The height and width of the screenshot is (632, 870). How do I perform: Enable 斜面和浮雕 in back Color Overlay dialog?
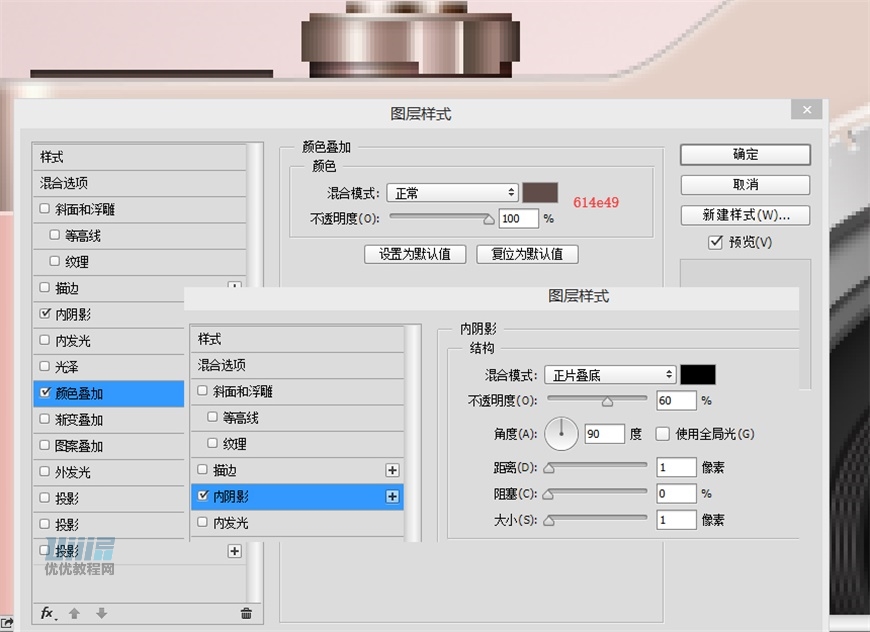coord(45,209)
